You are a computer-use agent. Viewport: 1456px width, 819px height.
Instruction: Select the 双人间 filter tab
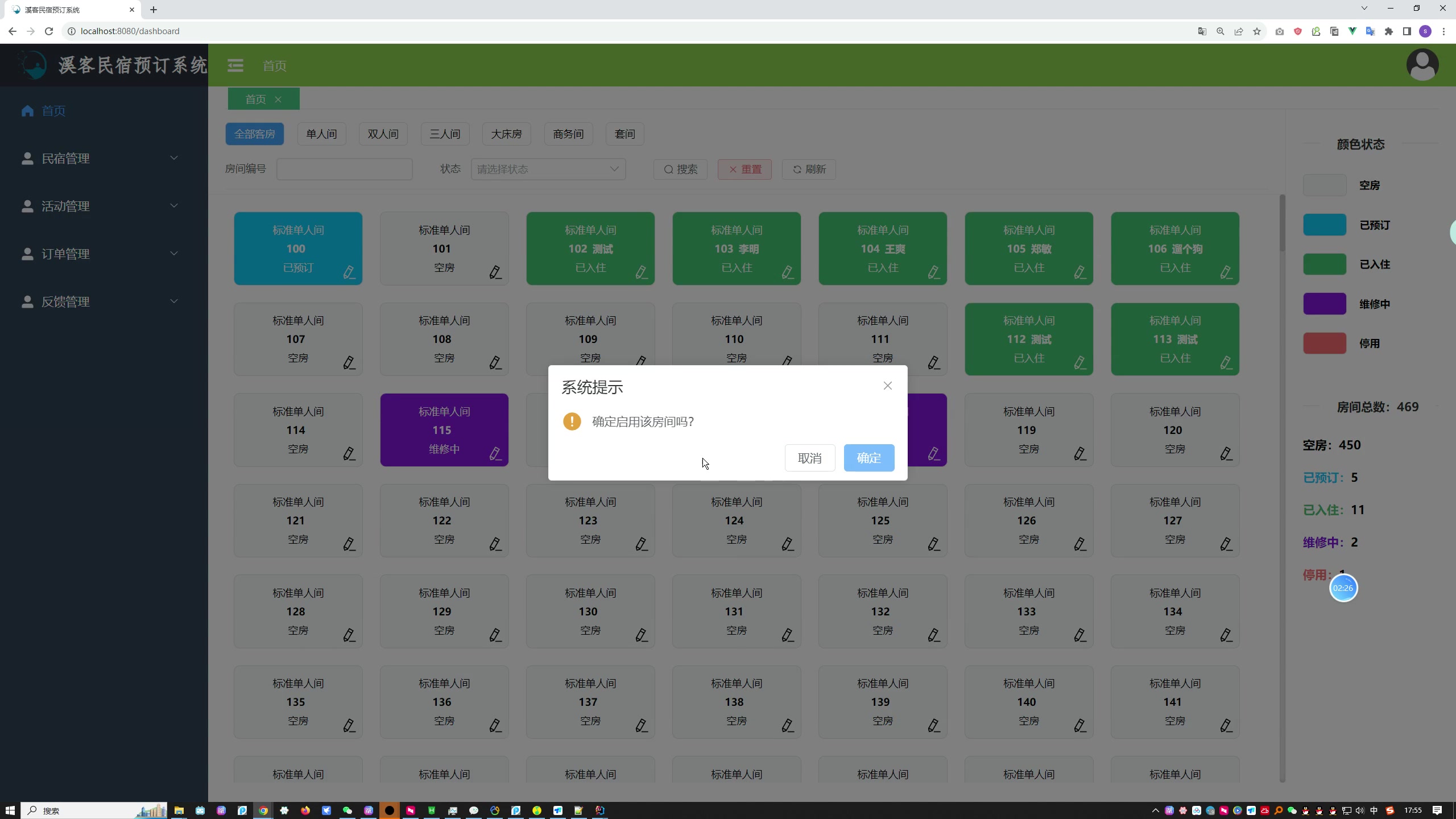(x=383, y=134)
